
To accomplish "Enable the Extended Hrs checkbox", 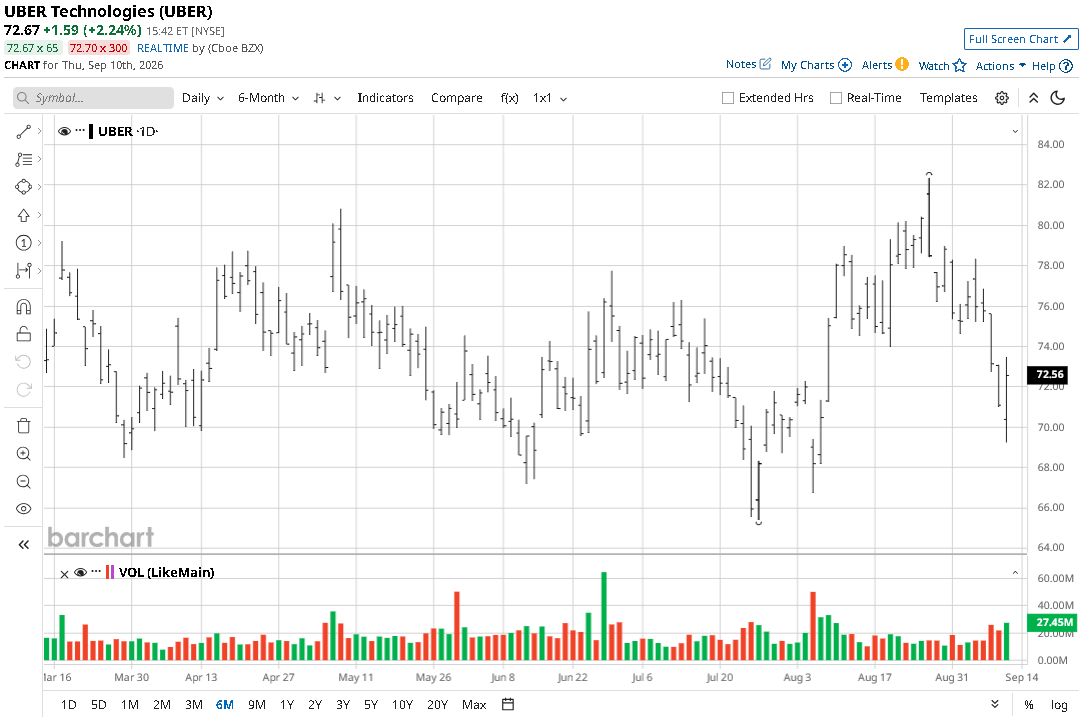I will [x=728, y=98].
